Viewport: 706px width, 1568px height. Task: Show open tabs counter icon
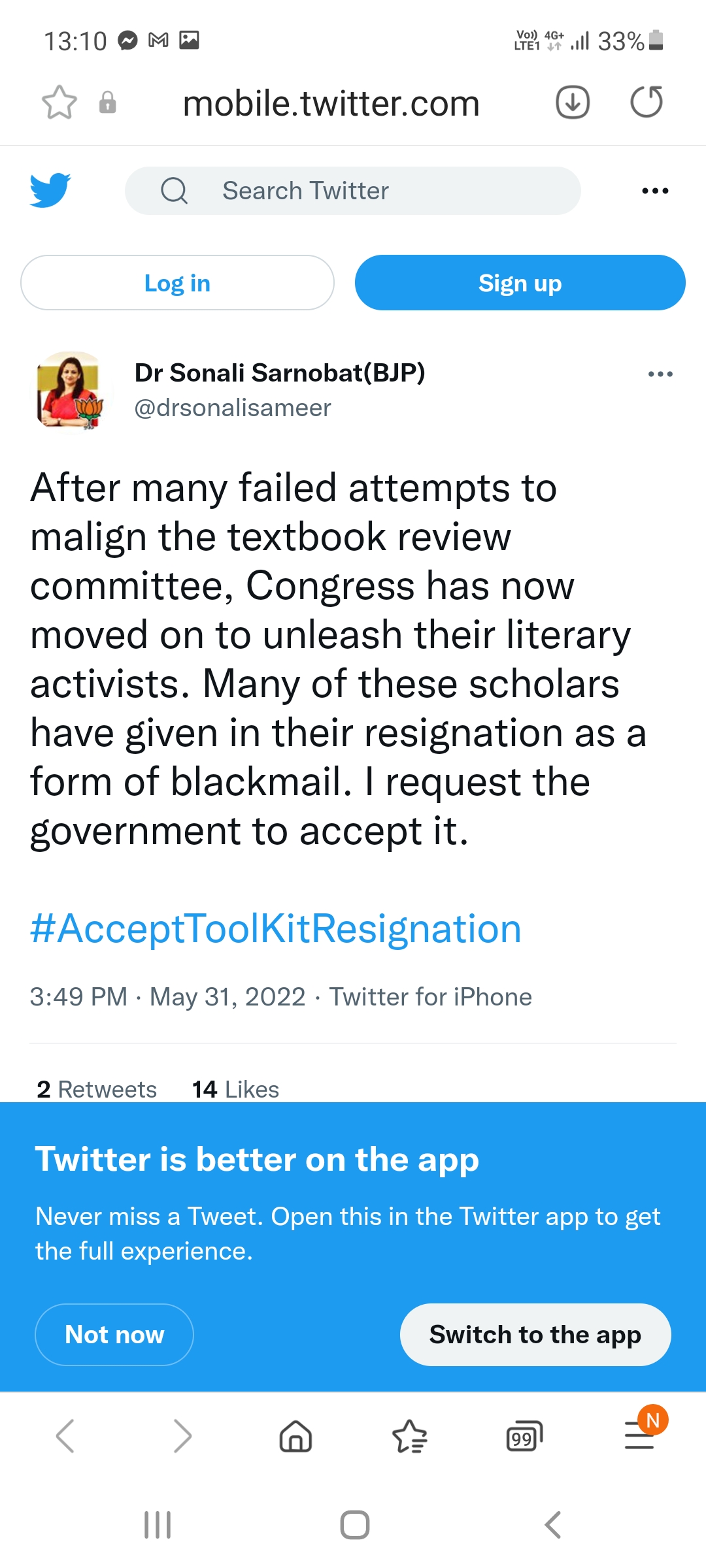click(524, 1437)
